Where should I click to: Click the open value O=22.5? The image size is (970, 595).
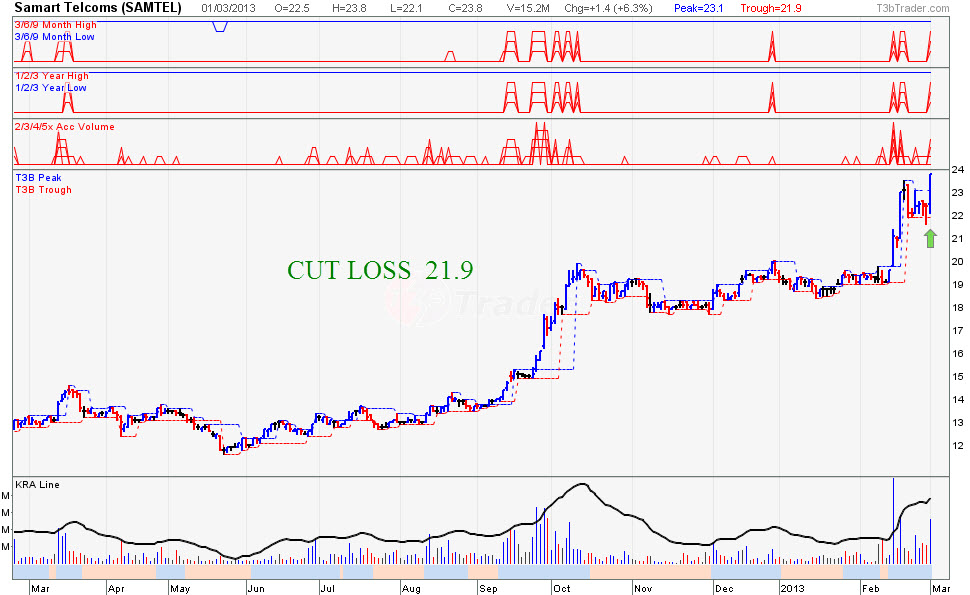click(291, 9)
